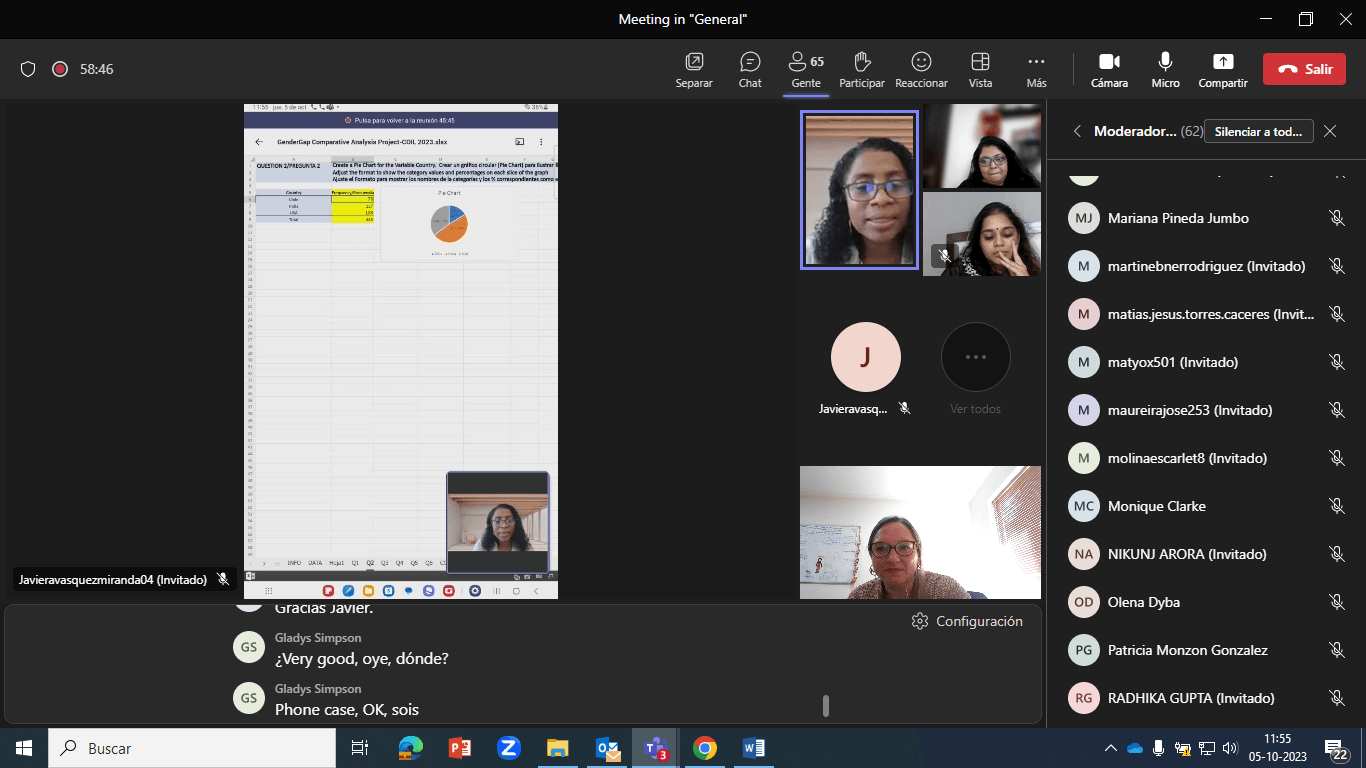
Task: Collapse the Moderadores section chevron
Action: click(1077, 131)
